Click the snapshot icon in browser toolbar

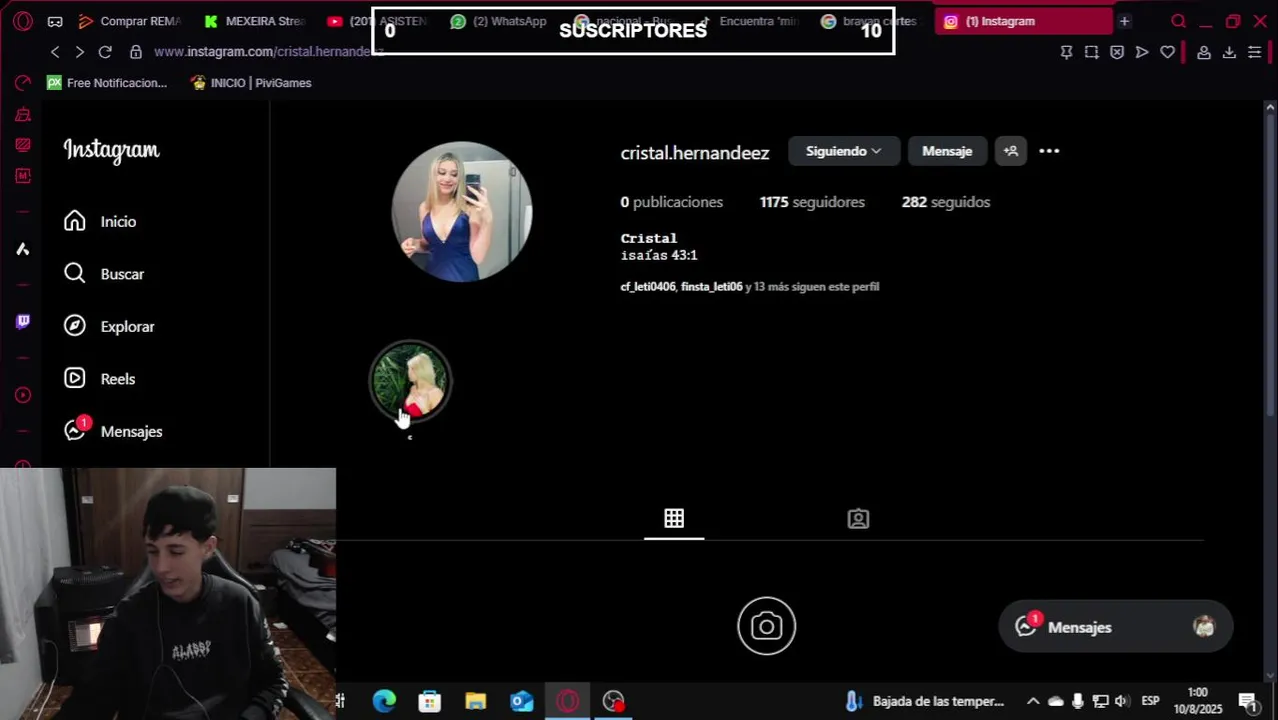[x=1091, y=52]
